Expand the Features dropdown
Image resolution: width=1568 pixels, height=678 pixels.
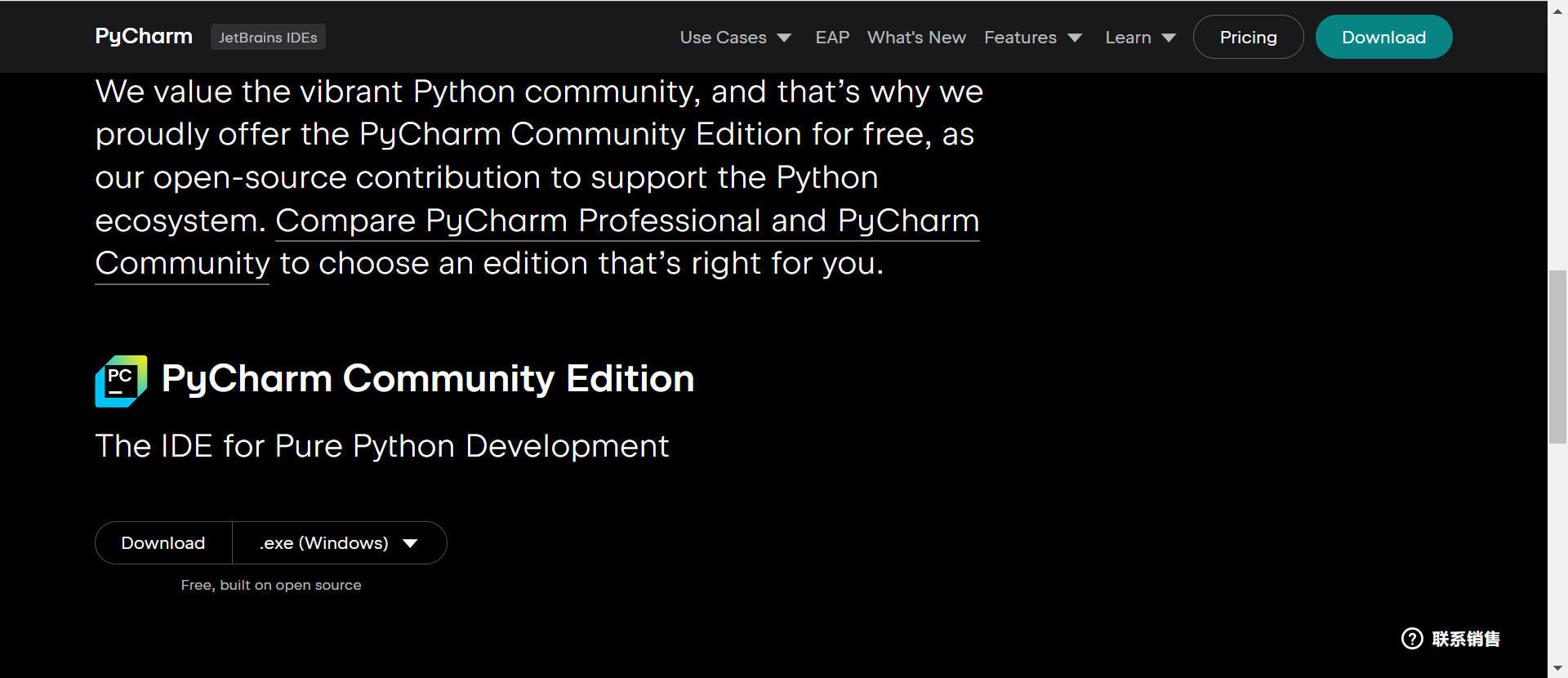(1033, 38)
